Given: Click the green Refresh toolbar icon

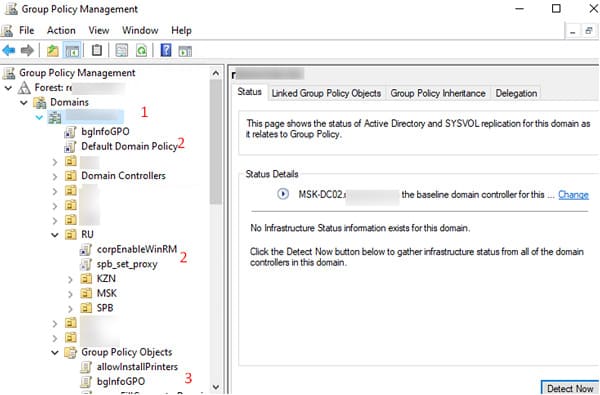Looking at the screenshot, I should point(142,51).
